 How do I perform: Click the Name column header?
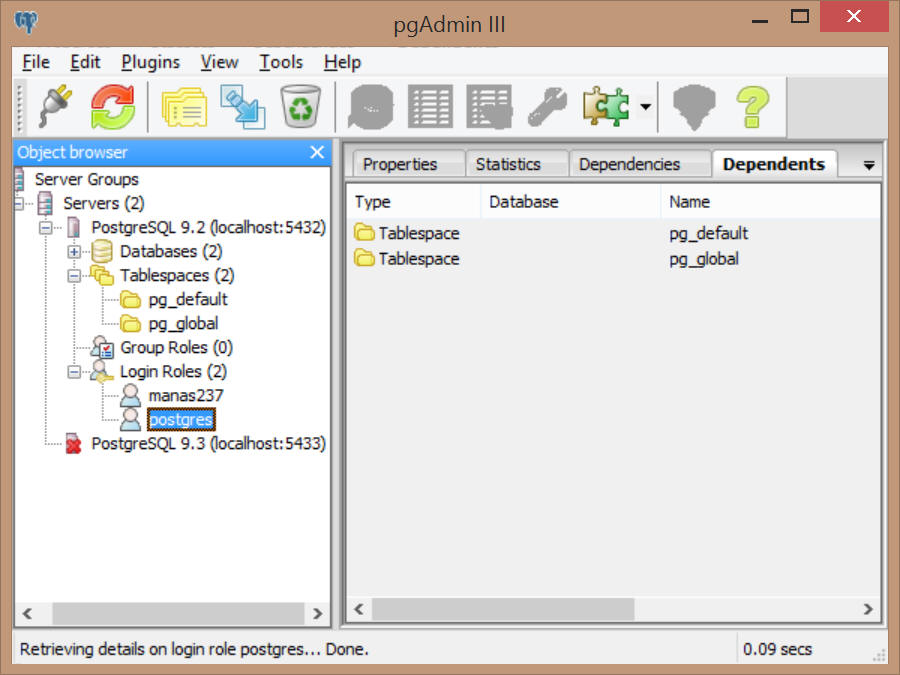pyautogui.click(x=770, y=201)
